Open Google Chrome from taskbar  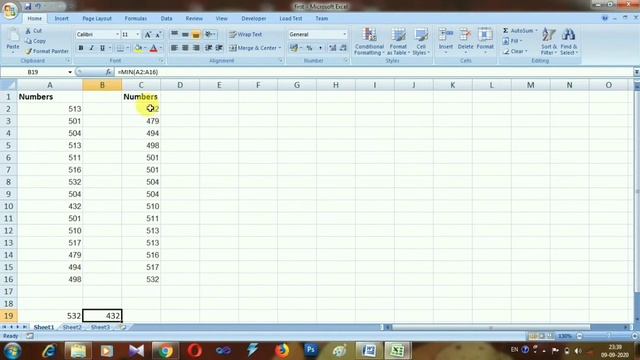[x=165, y=351]
